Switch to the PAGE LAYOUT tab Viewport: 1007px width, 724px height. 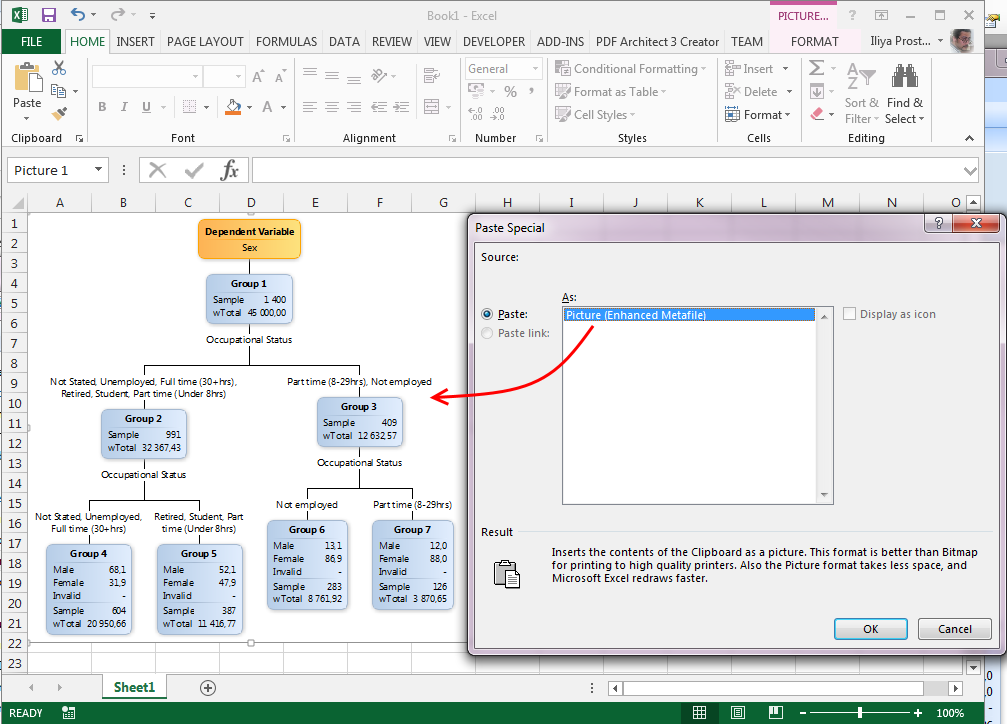coord(205,42)
